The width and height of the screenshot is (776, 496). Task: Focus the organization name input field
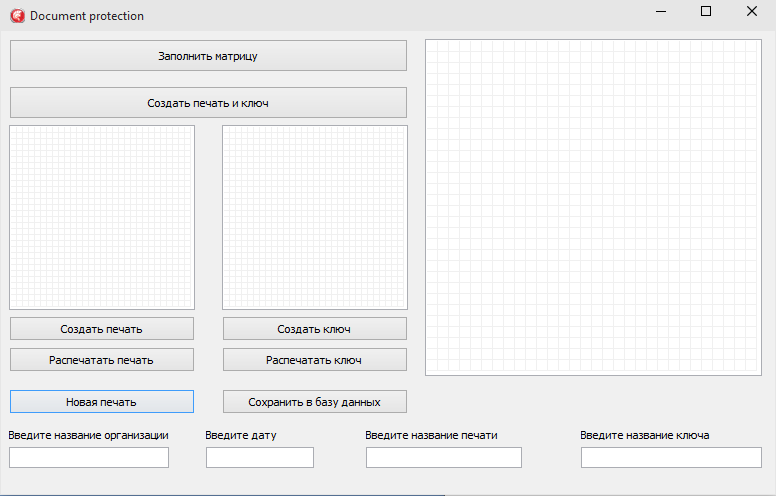pyautogui.click(x=89, y=457)
